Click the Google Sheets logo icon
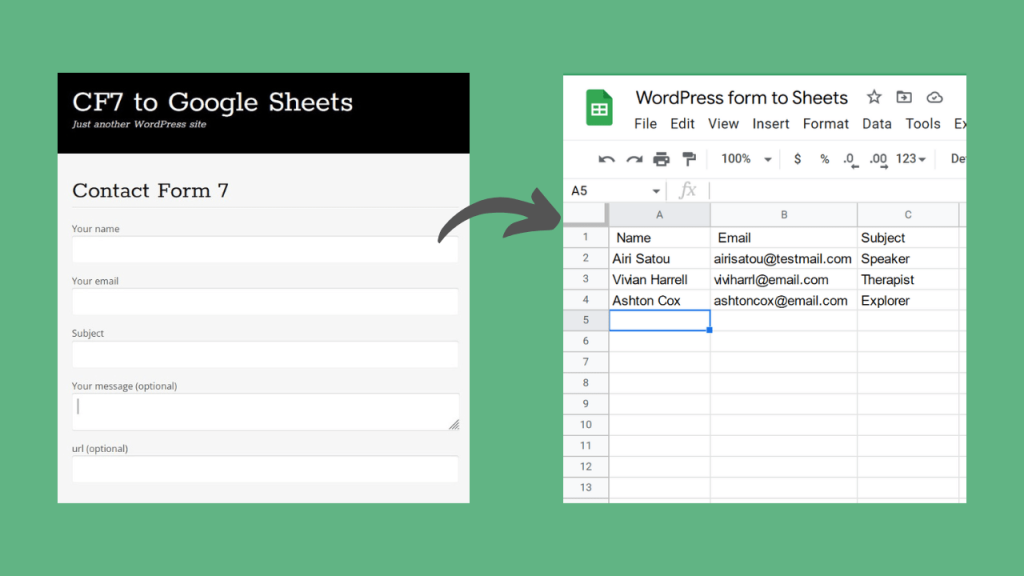The image size is (1024, 576). (x=599, y=107)
